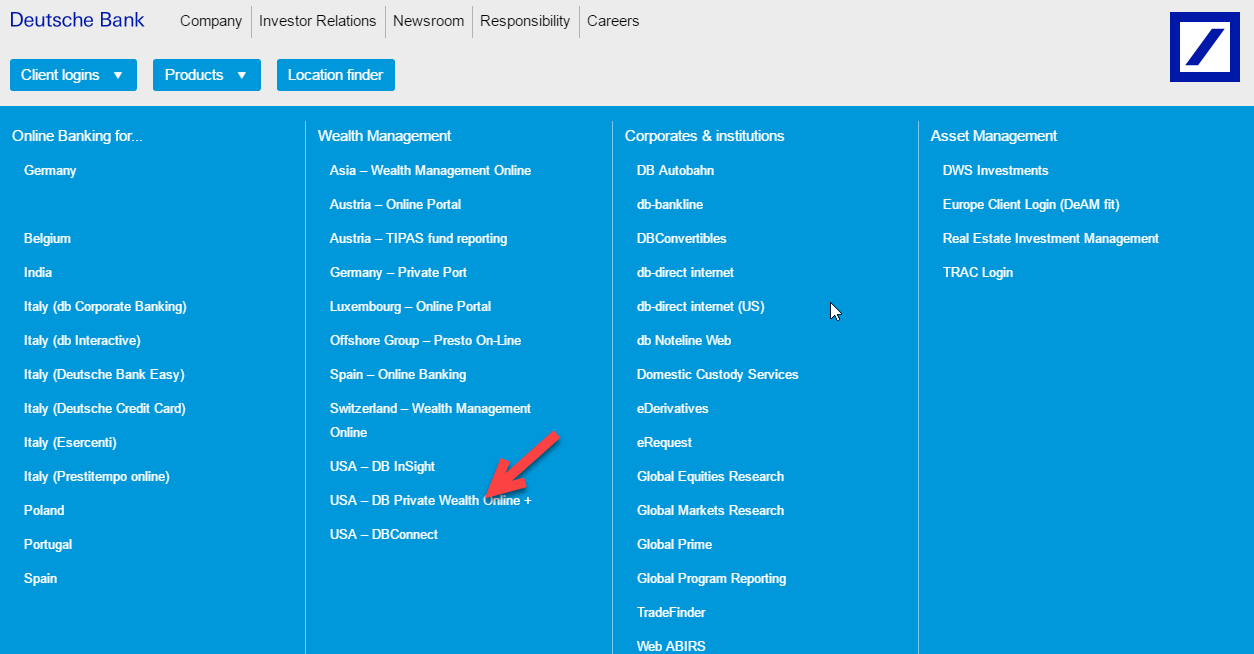The image size is (1254, 654).
Task: Open Asia – Wealth Management Online
Action: (430, 170)
